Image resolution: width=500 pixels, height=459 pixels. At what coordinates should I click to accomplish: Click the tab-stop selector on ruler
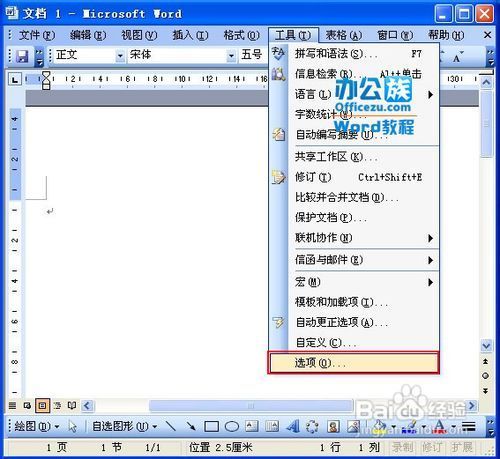click(15, 80)
